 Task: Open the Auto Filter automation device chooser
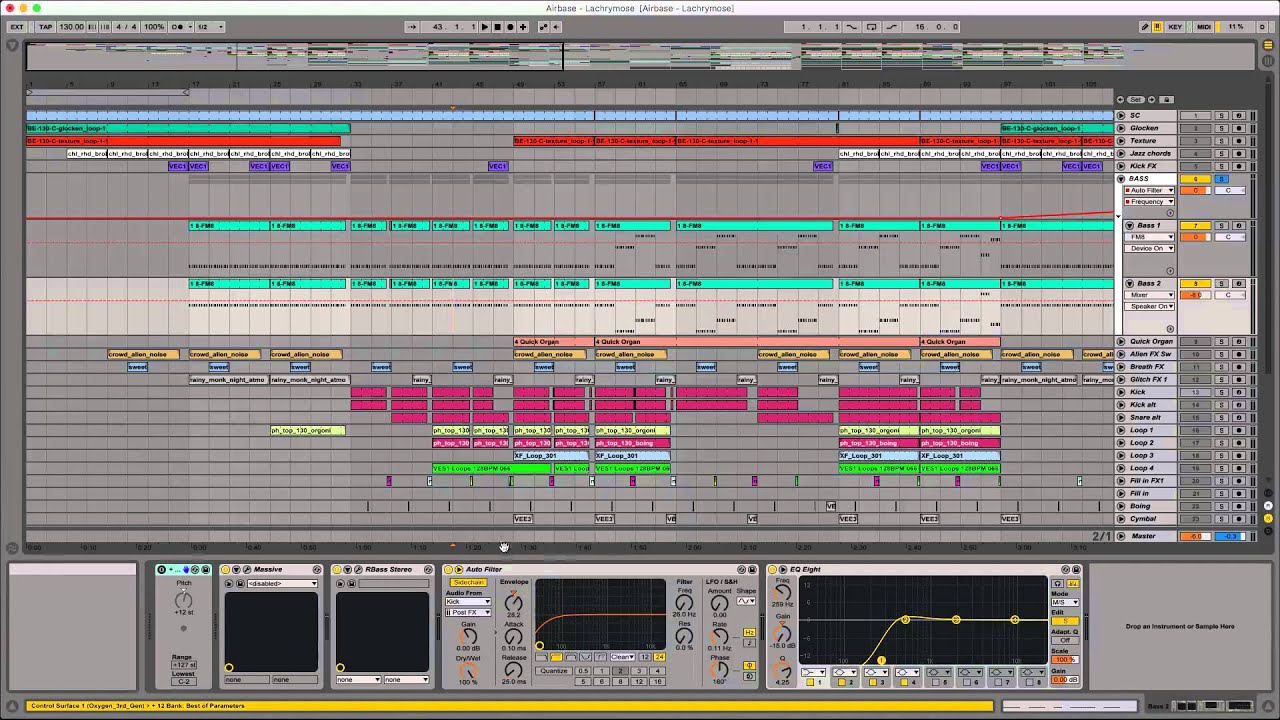coord(1149,190)
